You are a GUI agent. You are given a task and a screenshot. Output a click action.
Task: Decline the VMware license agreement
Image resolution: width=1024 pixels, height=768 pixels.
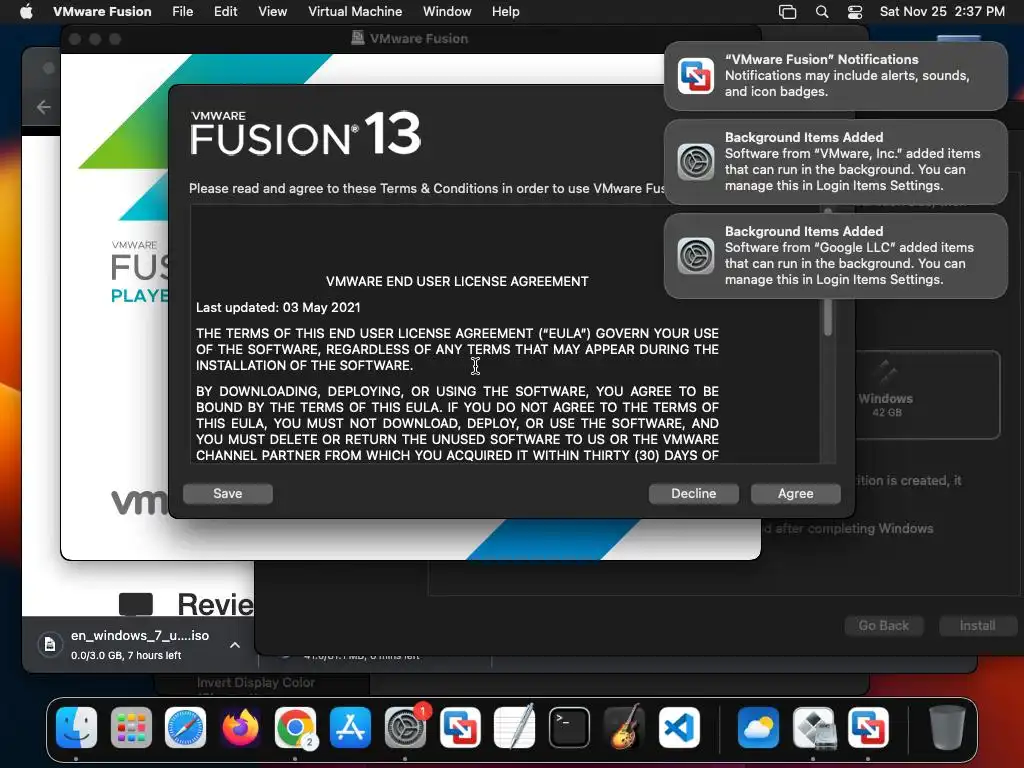(x=694, y=494)
